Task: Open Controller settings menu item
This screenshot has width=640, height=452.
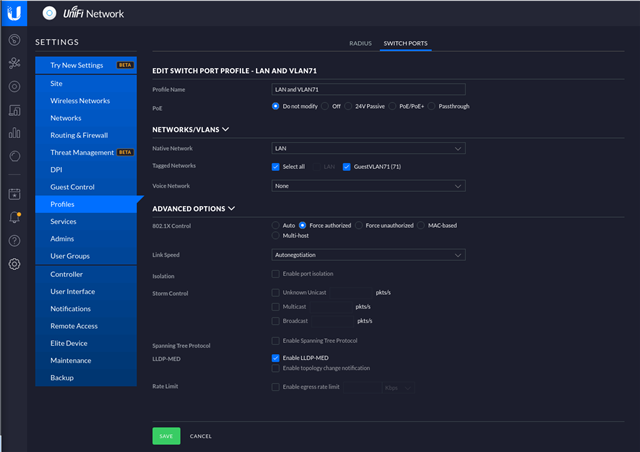Action: tap(86, 274)
